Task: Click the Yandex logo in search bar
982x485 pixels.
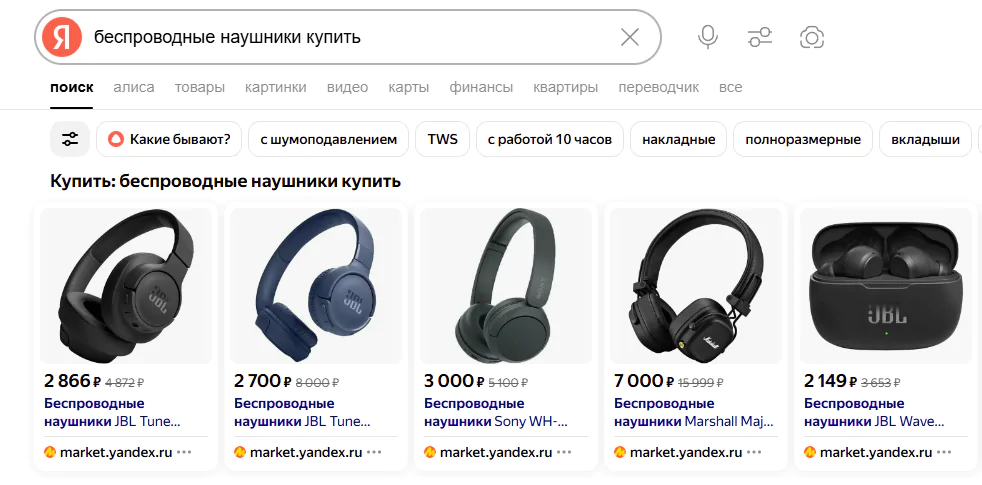Action: 61,38
